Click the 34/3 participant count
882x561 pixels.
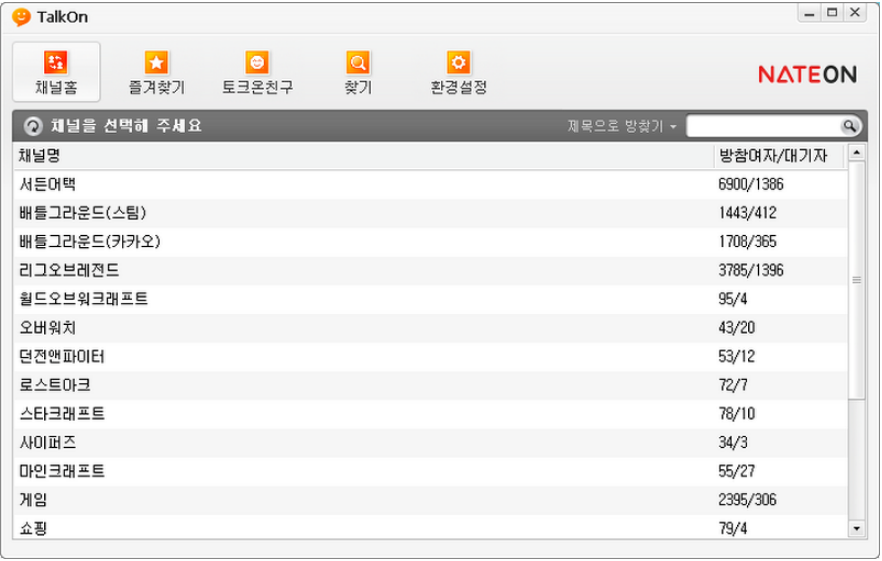[733, 443]
